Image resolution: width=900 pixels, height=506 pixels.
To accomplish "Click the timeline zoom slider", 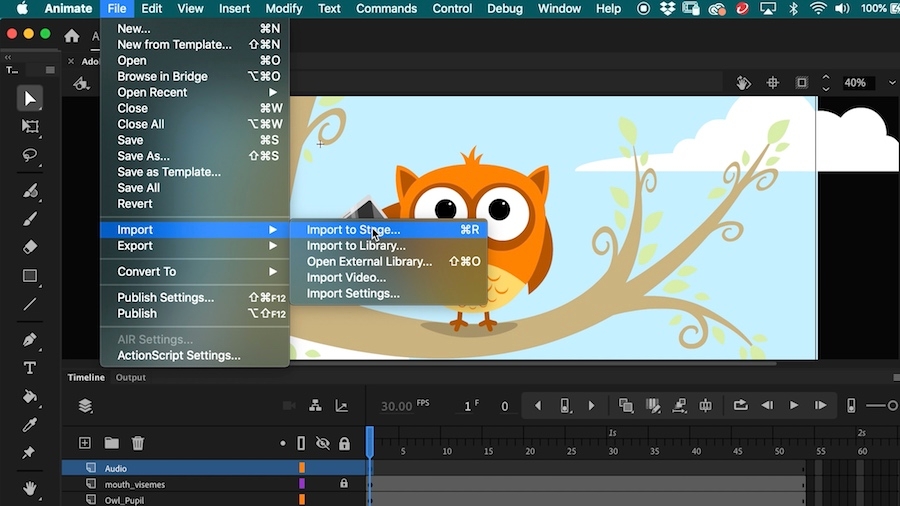I will 883,406.
